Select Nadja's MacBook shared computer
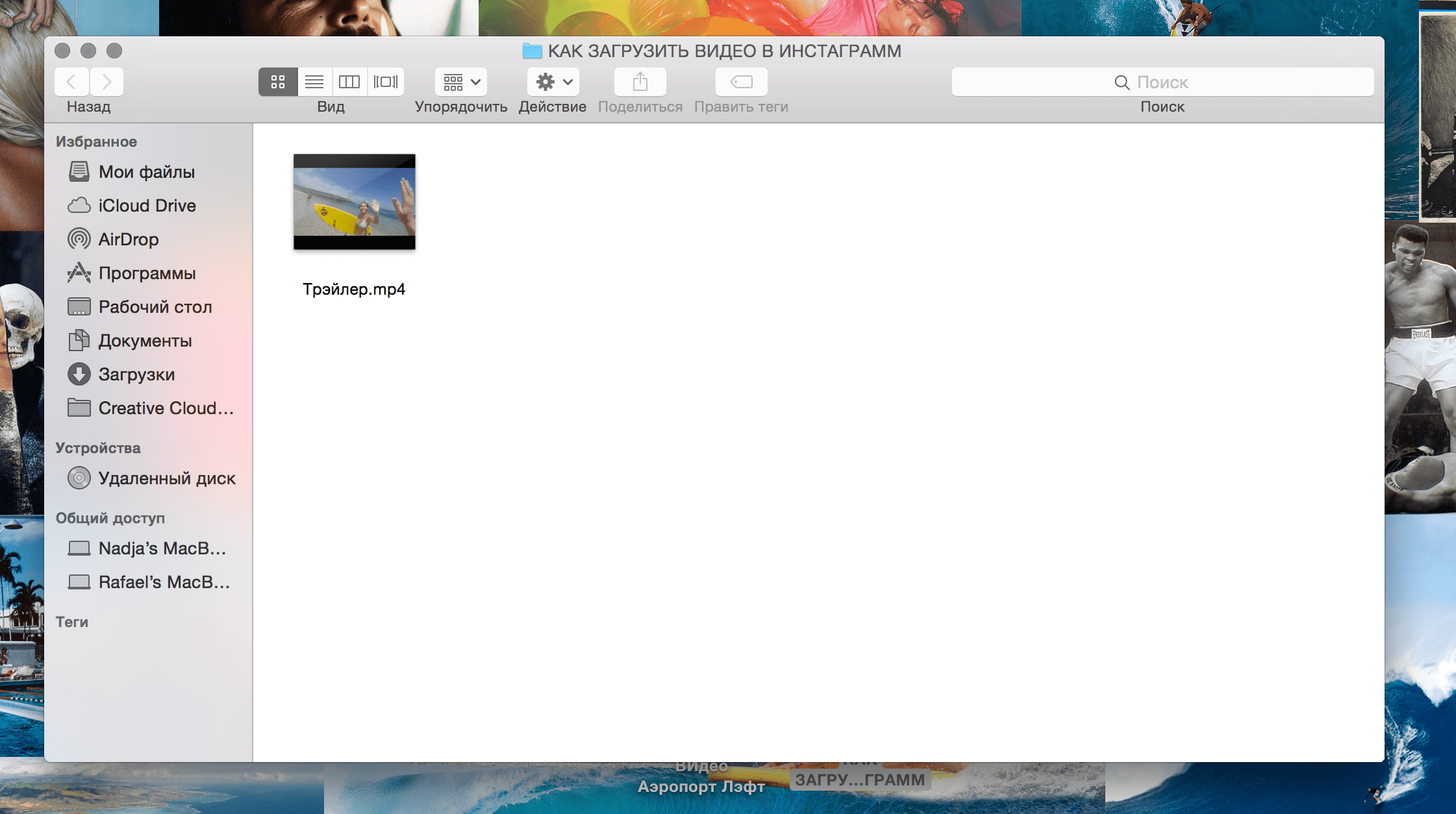The width and height of the screenshot is (1456, 814). (x=148, y=549)
